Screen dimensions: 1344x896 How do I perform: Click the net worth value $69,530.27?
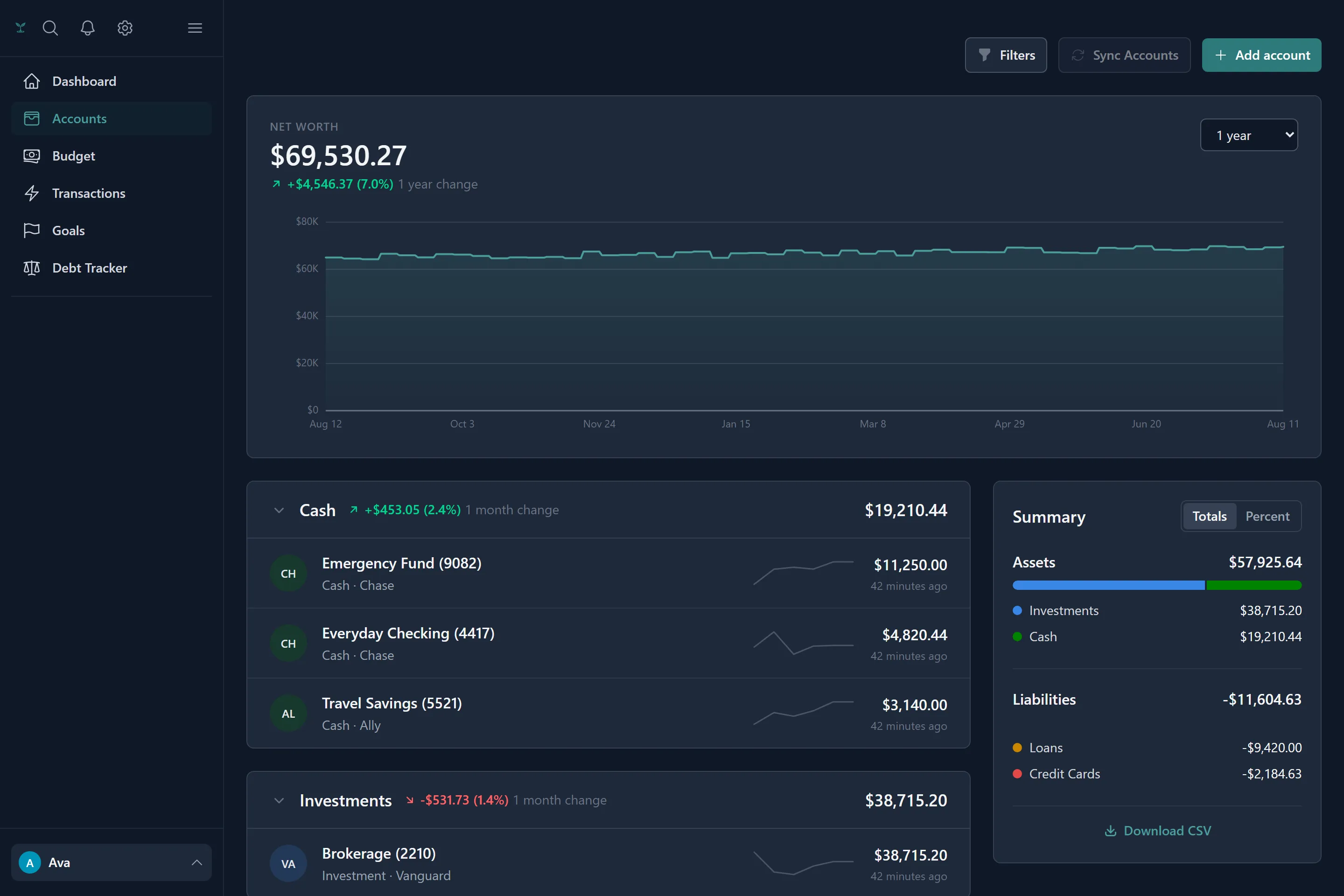[338, 155]
